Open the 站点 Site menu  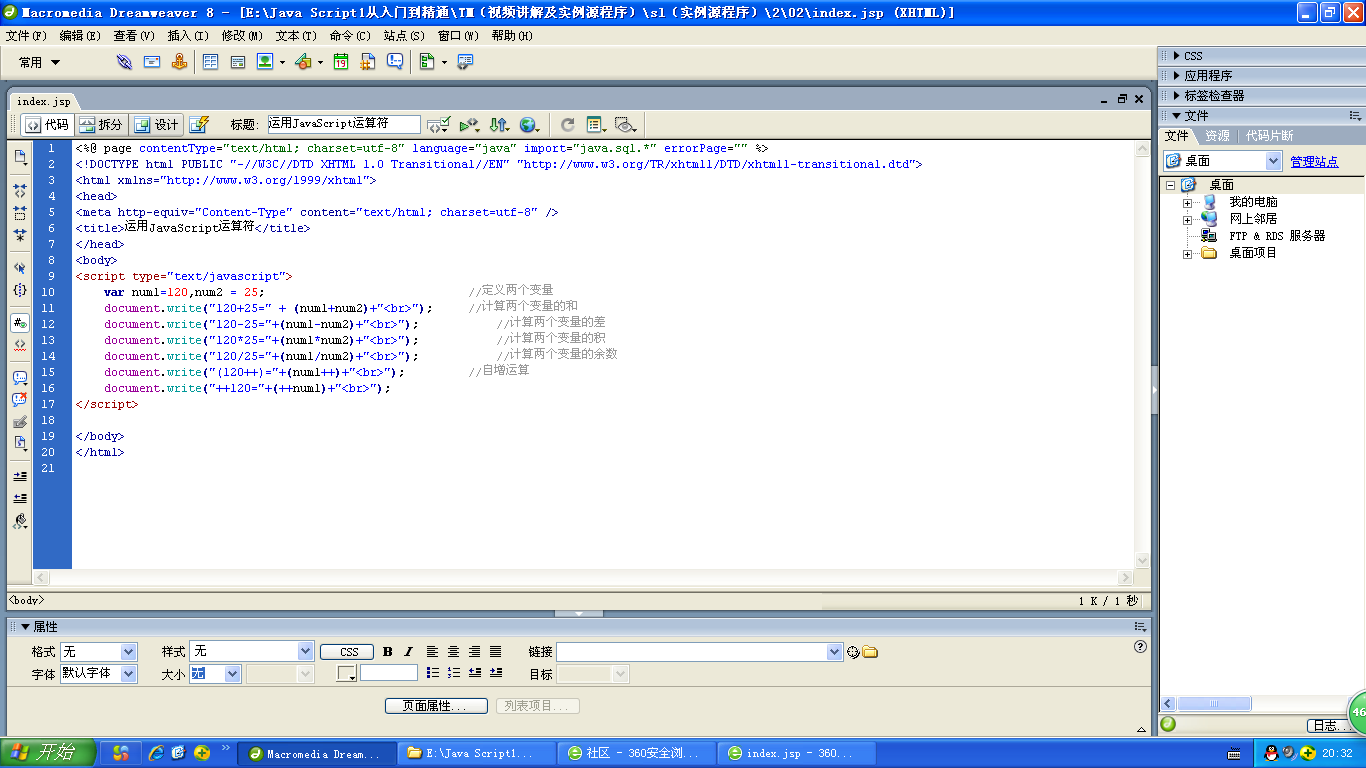click(404, 35)
